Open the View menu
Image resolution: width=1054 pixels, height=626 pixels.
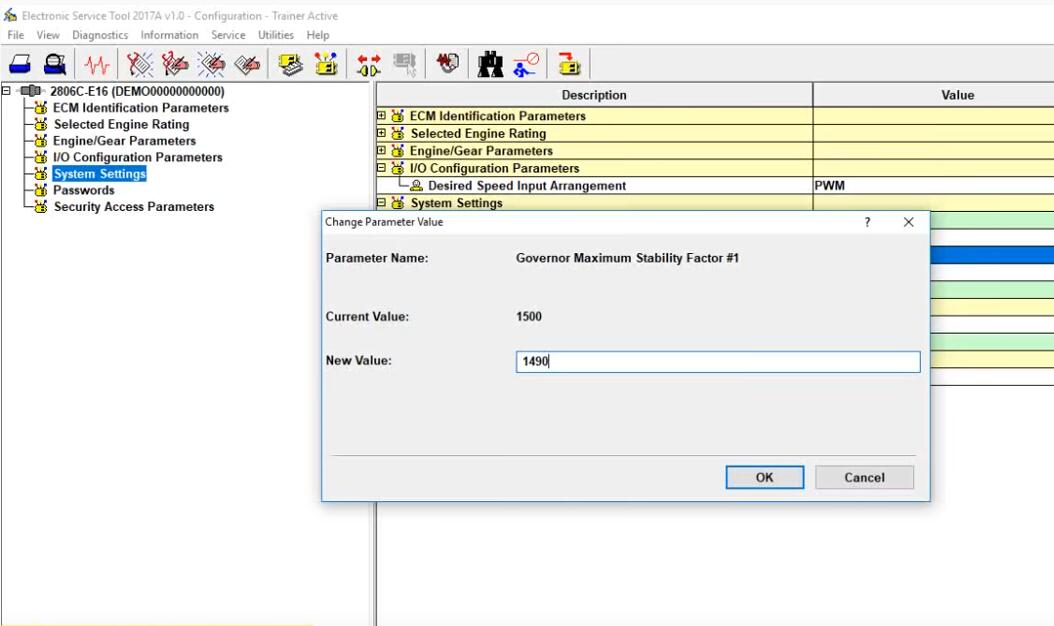coord(48,35)
